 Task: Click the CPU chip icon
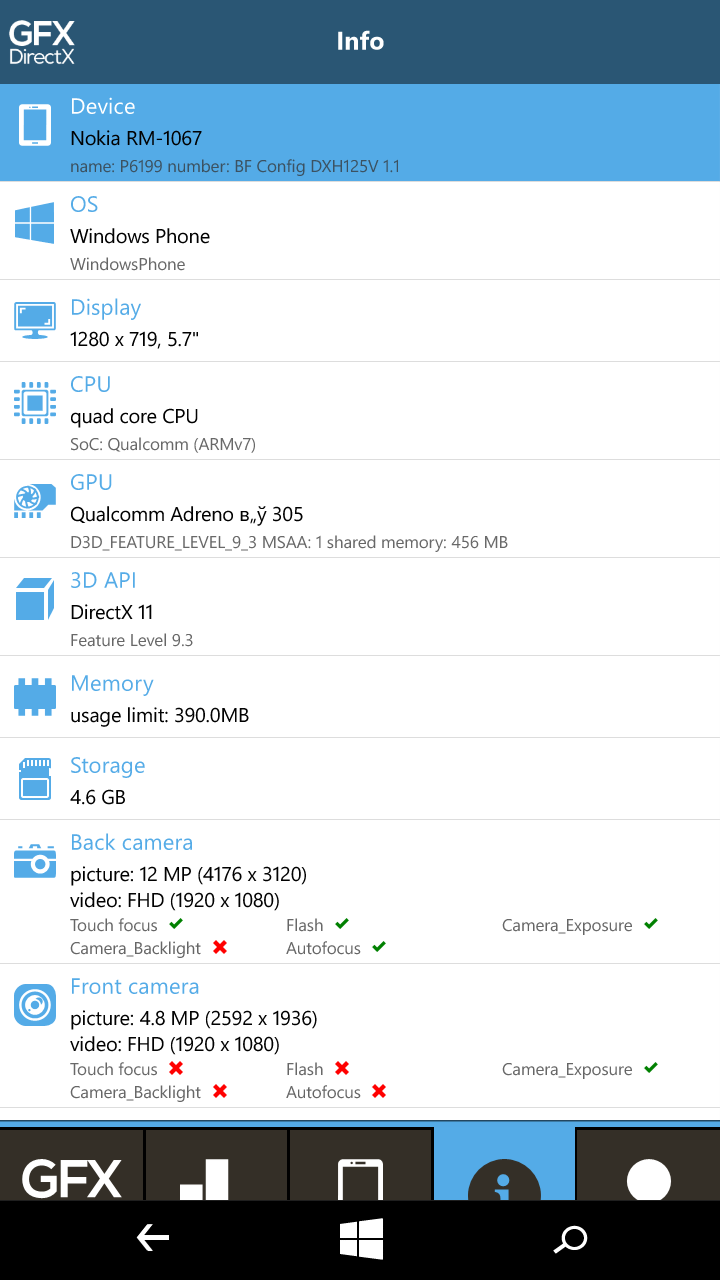click(34, 402)
